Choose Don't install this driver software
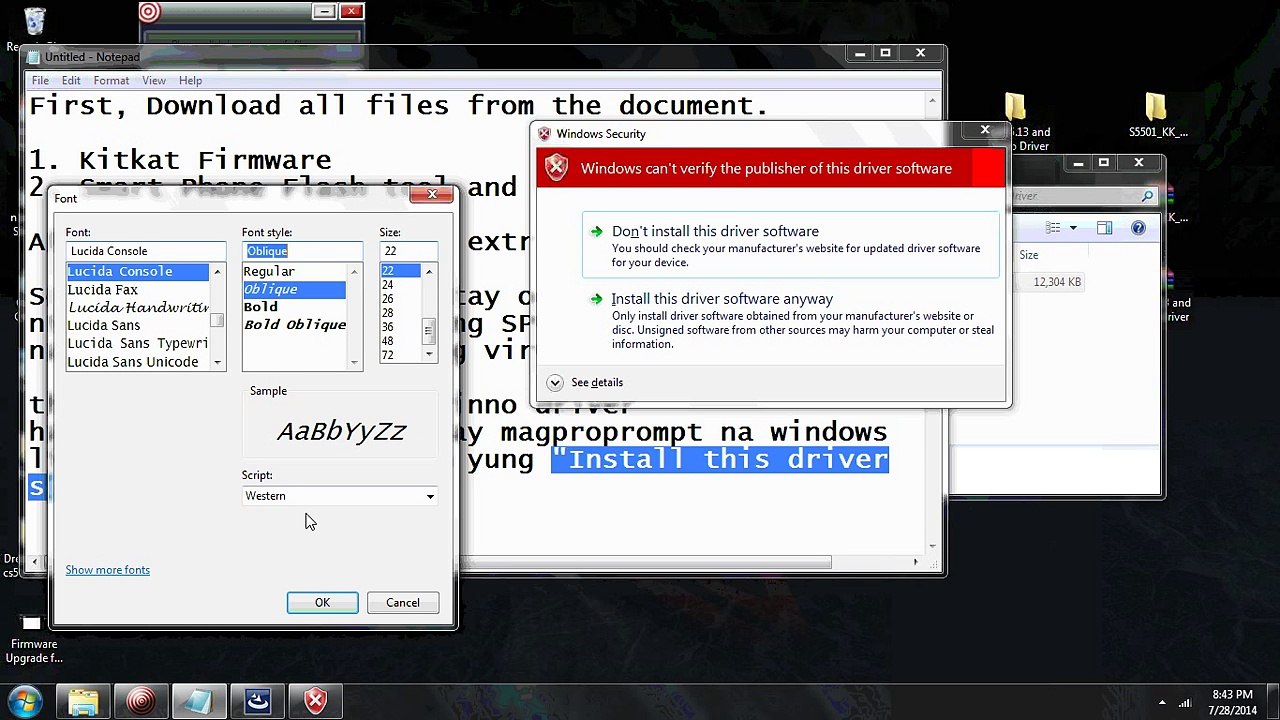Screen dimensions: 1280x720 [791, 245]
